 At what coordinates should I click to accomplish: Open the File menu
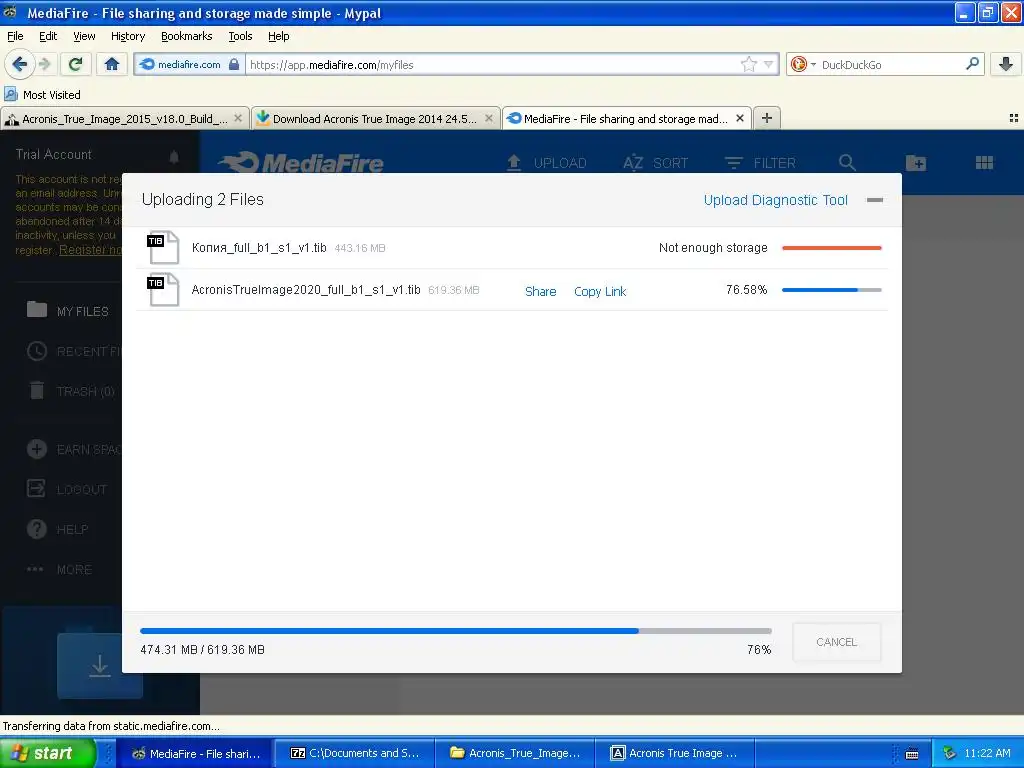[15, 36]
